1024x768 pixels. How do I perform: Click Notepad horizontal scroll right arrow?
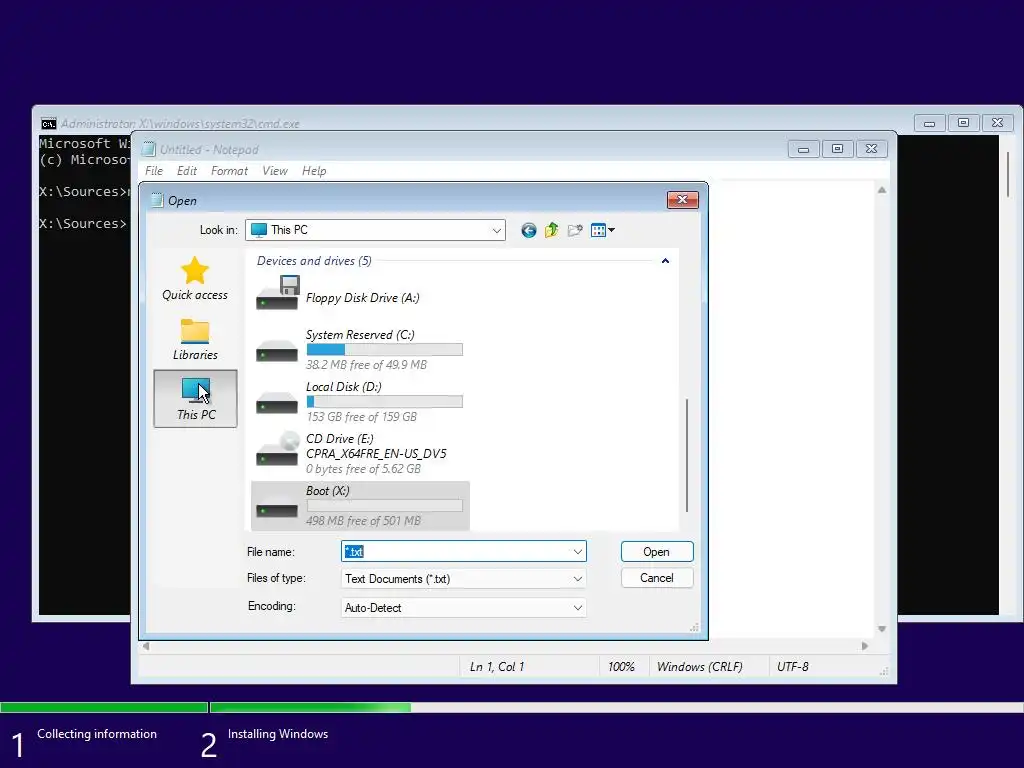[865, 646]
